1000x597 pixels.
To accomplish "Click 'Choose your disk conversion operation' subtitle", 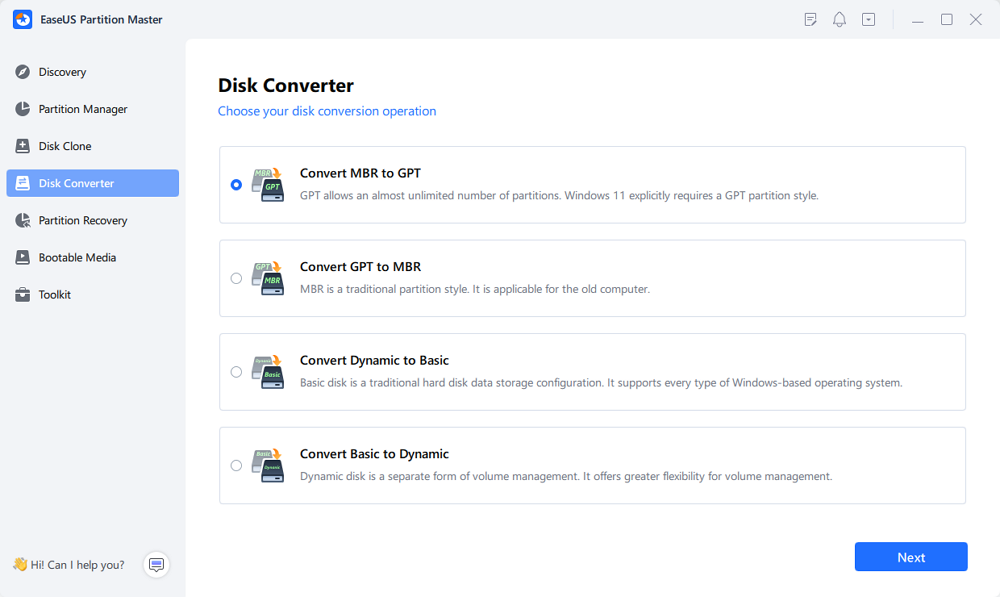I will pyautogui.click(x=327, y=111).
